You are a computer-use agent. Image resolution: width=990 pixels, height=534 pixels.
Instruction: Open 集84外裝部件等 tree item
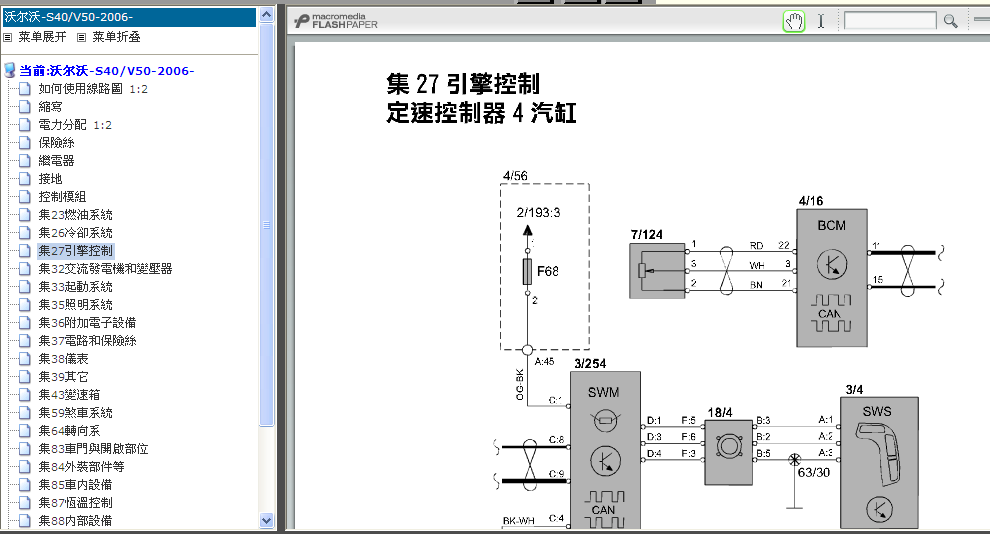(x=81, y=466)
